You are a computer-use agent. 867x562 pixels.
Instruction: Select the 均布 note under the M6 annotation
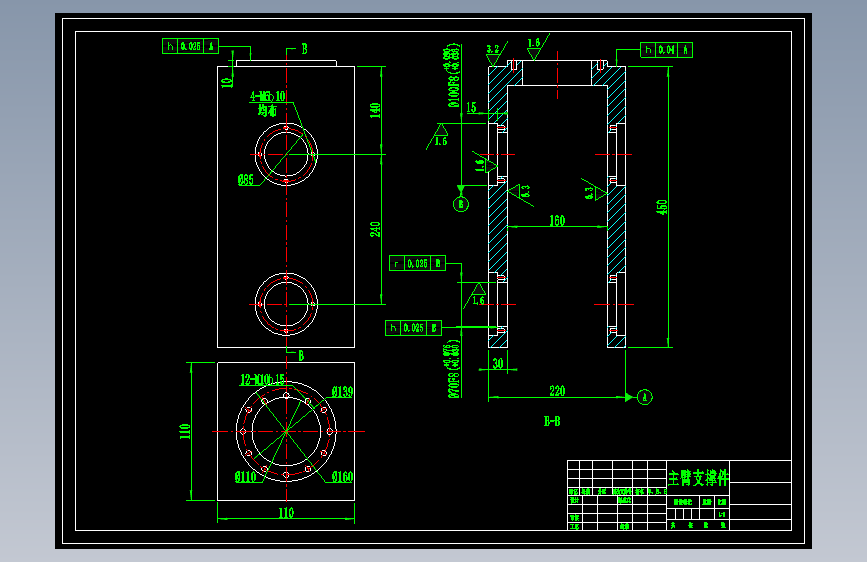267,111
